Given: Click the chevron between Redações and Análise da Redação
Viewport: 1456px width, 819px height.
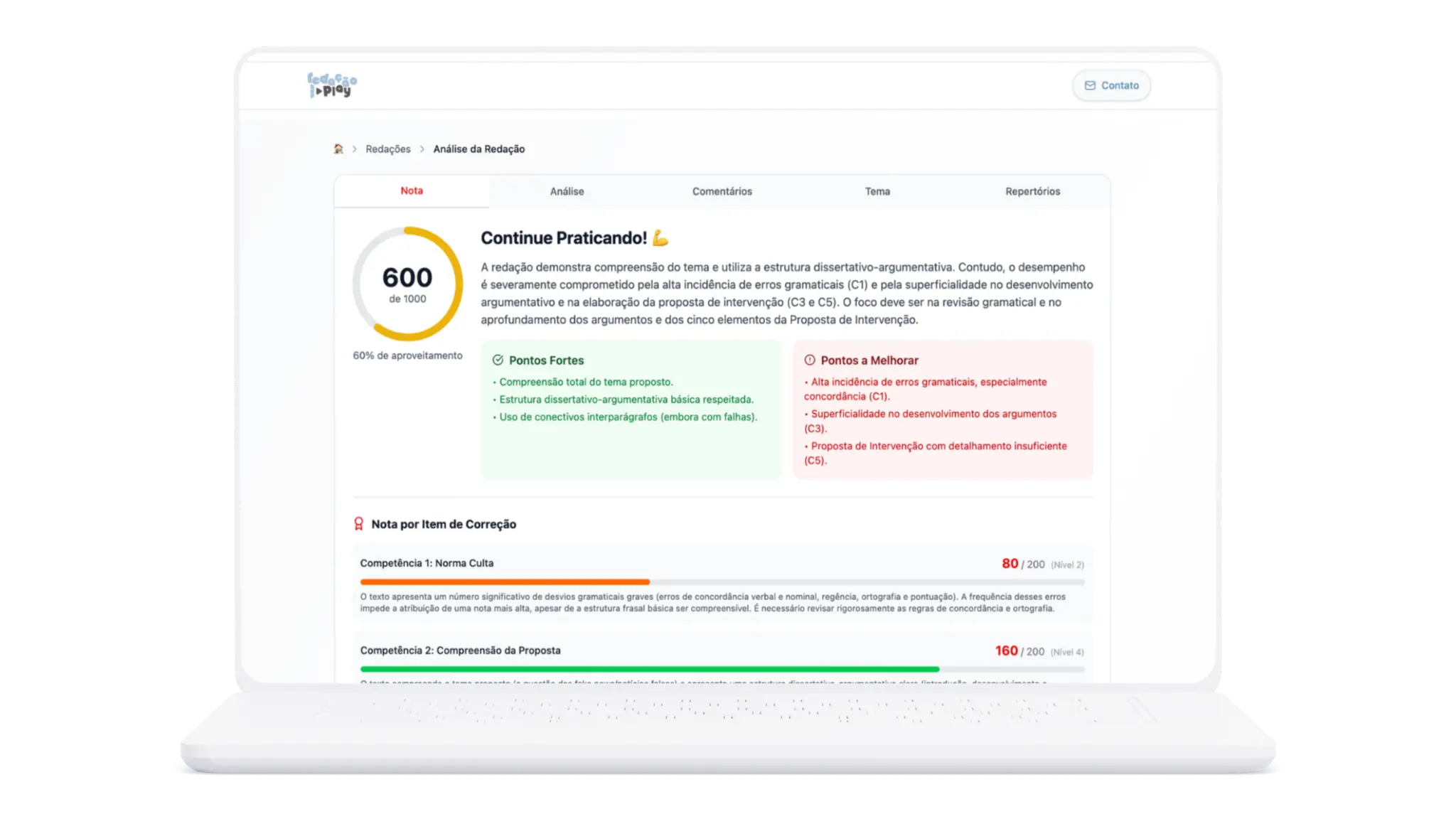Looking at the screenshot, I should [422, 149].
